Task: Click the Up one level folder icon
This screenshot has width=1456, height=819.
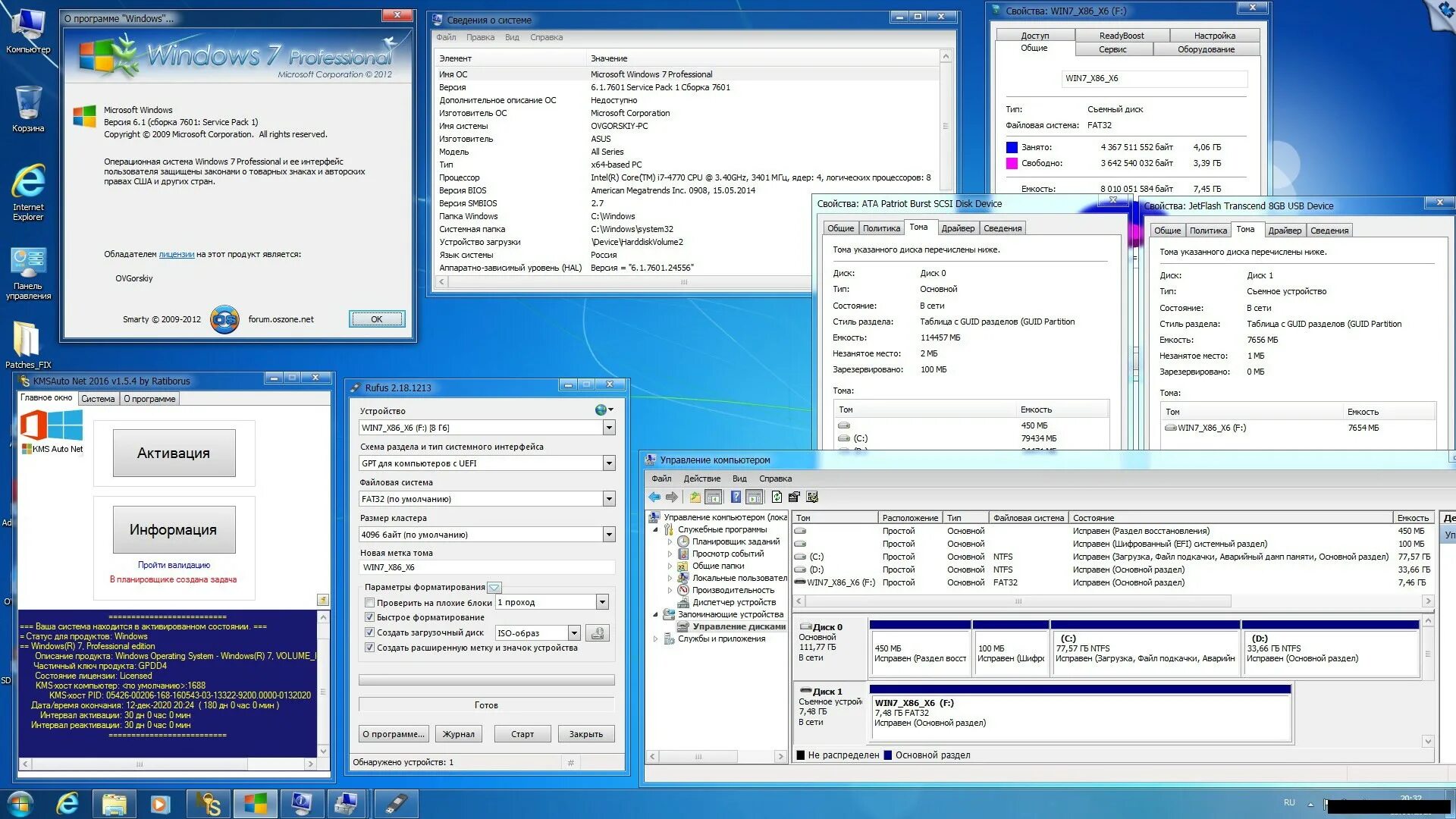Action: [x=695, y=497]
